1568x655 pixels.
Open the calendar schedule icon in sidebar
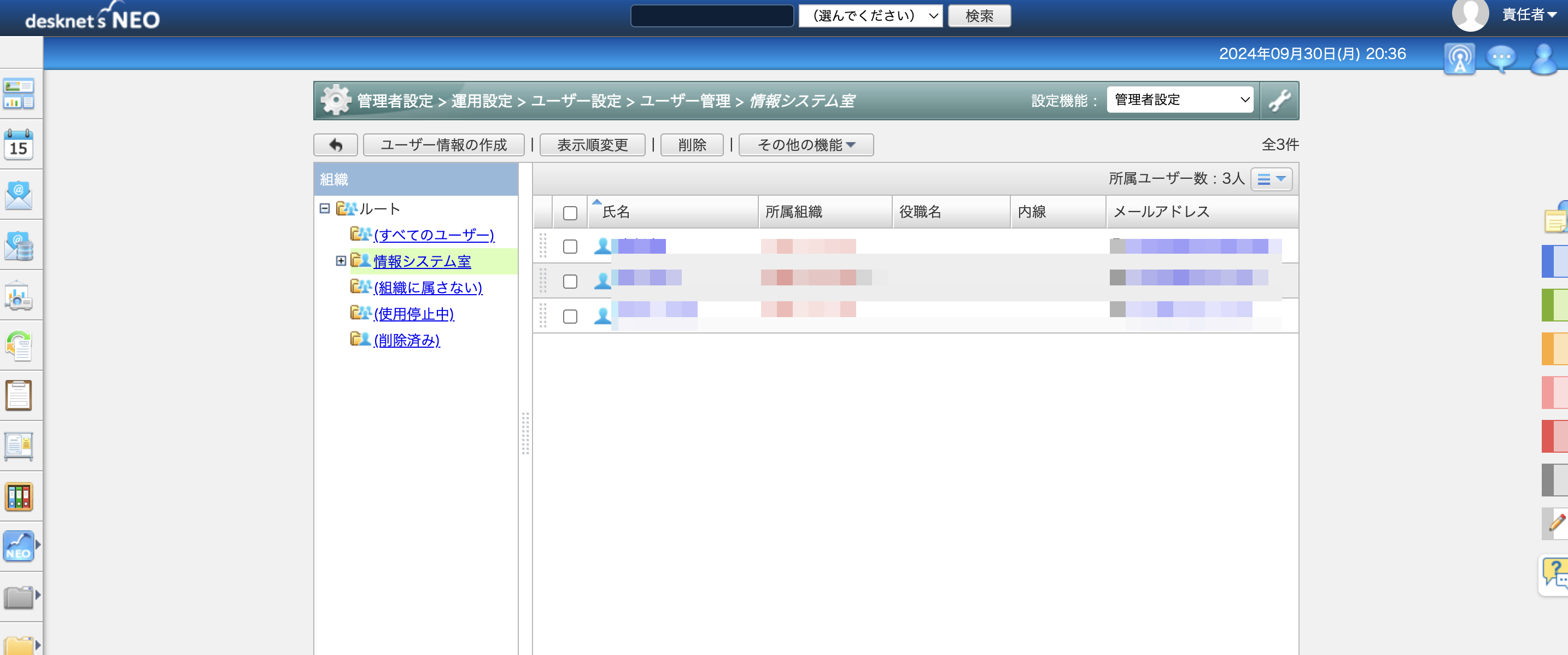coord(19,144)
